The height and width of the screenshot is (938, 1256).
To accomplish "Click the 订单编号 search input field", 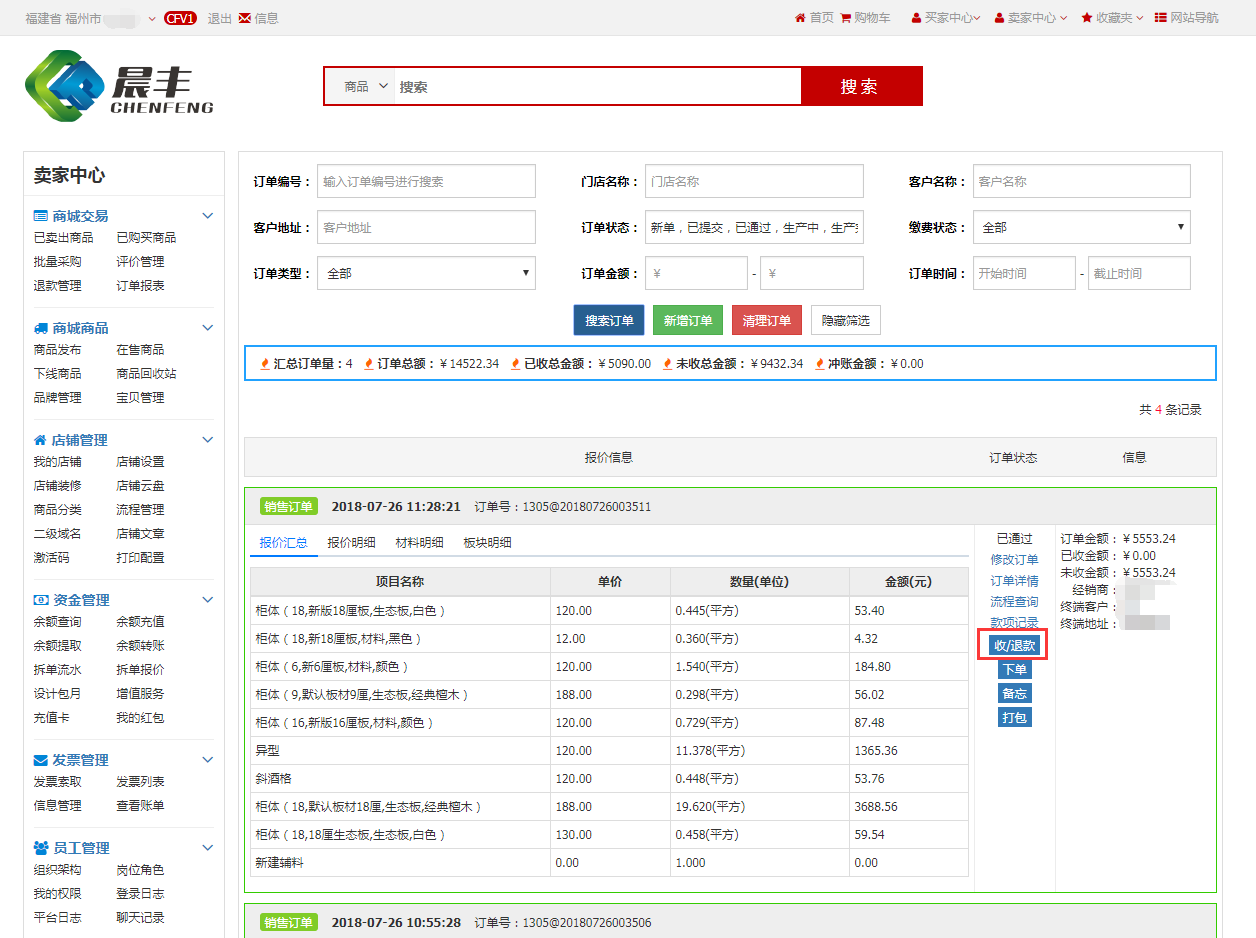I will tap(426, 182).
